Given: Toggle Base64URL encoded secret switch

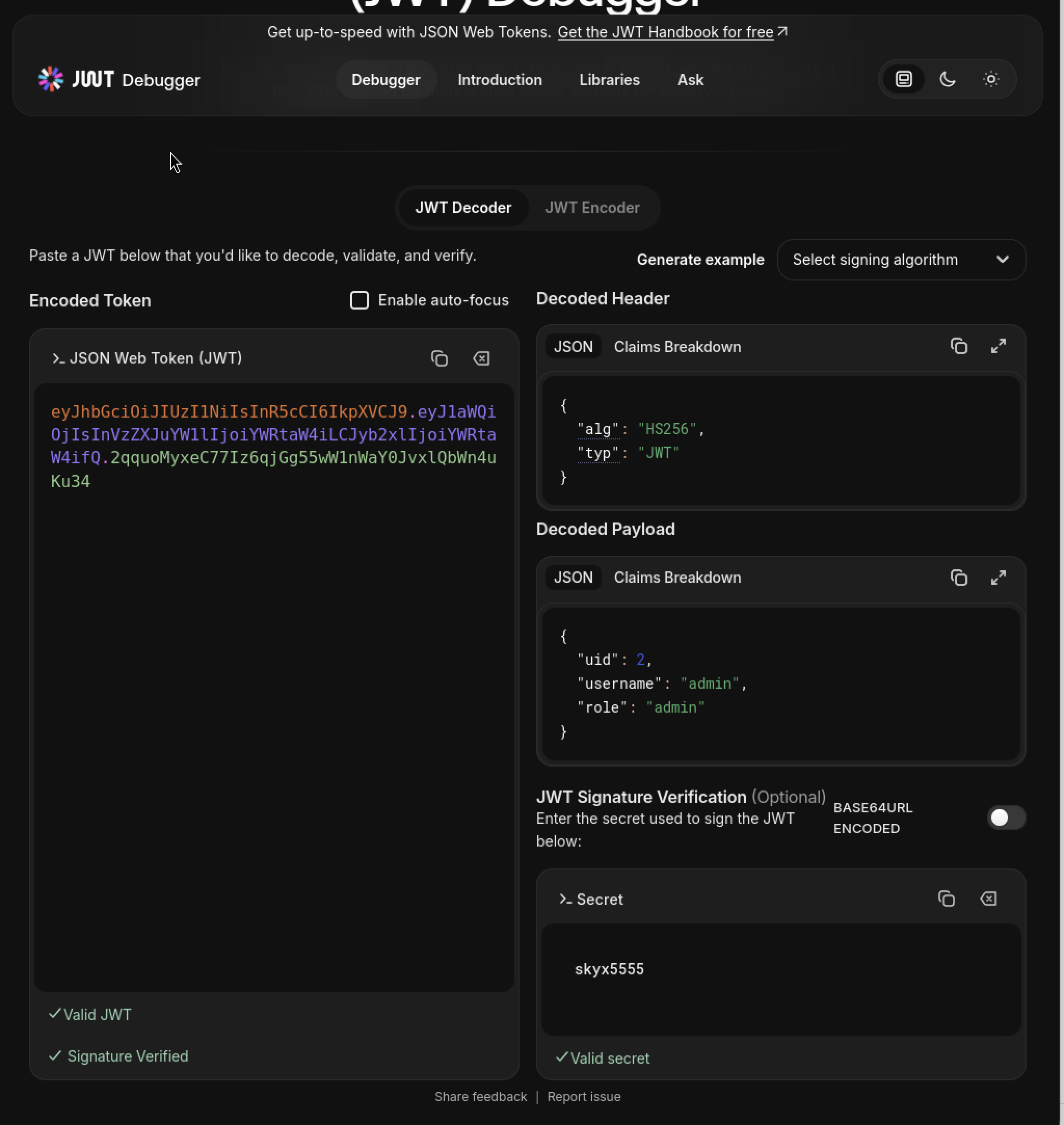Looking at the screenshot, I should [x=1006, y=818].
